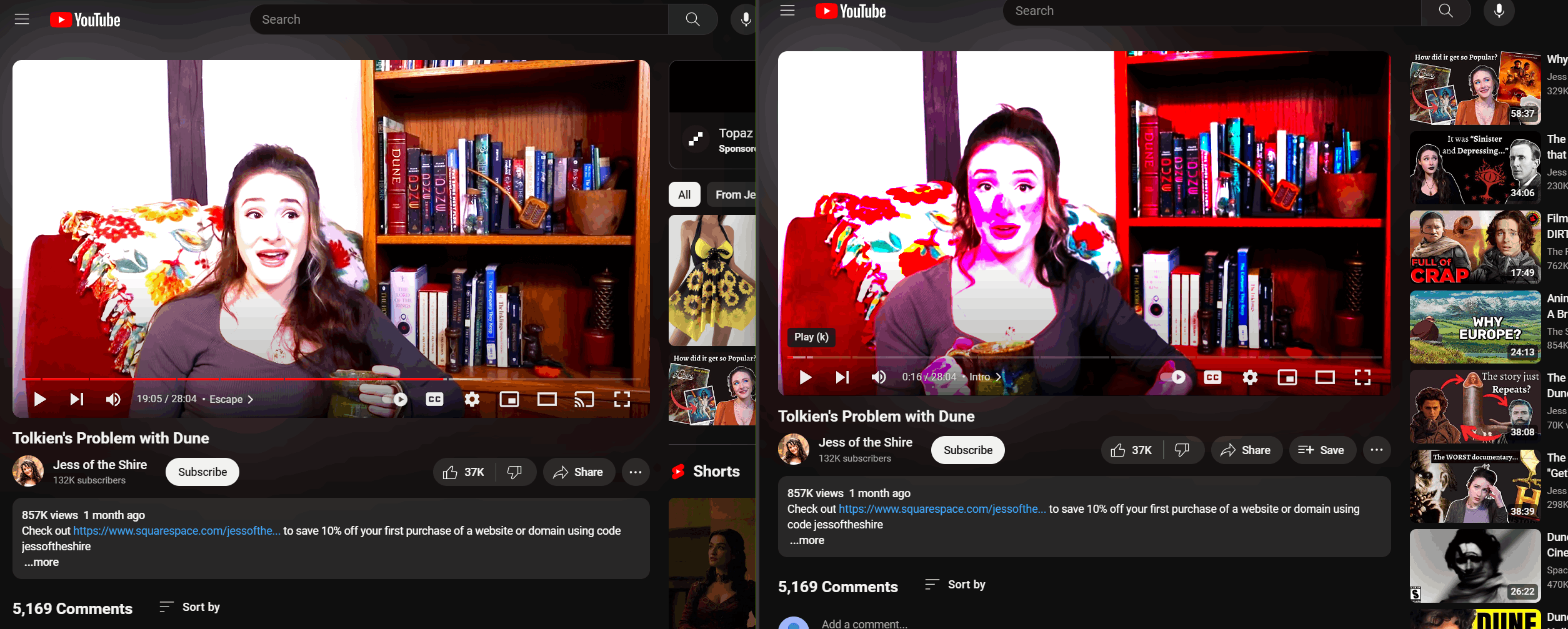Image resolution: width=1568 pixels, height=629 pixels.
Task: Open Sort by comments dropdown, right window
Action: (955, 585)
